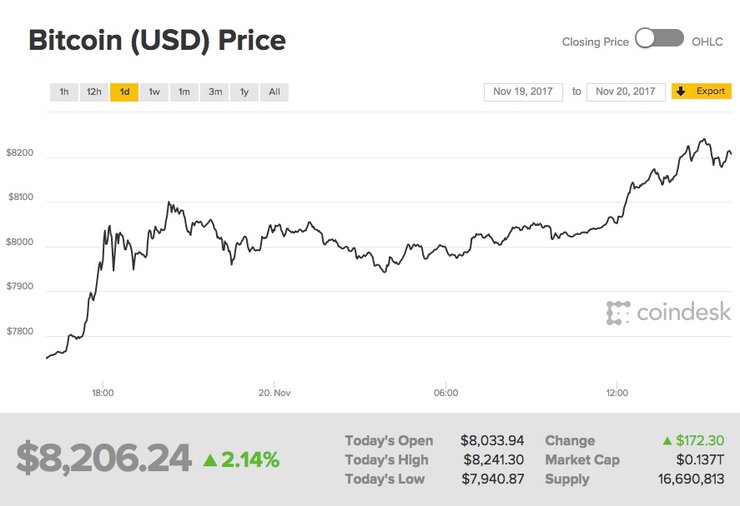
Task: Click the OHLC label
Action: point(706,41)
